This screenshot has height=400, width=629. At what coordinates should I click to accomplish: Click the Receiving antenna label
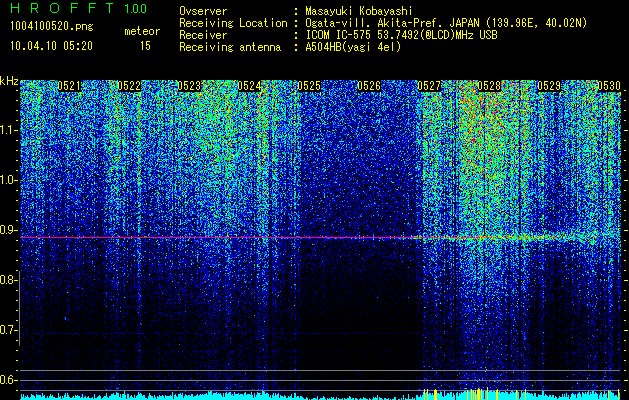(230, 47)
